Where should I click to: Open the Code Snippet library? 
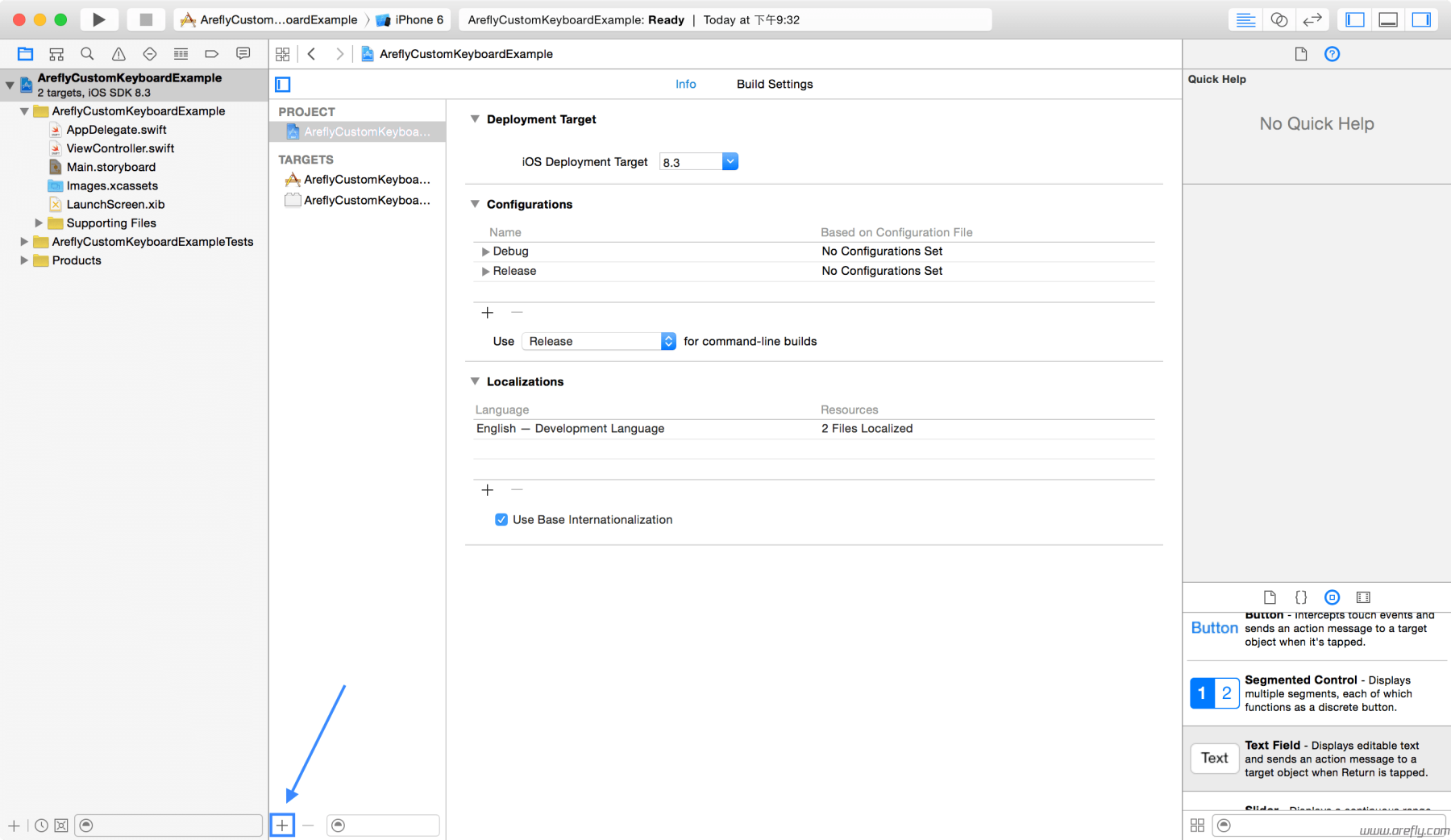click(1301, 597)
